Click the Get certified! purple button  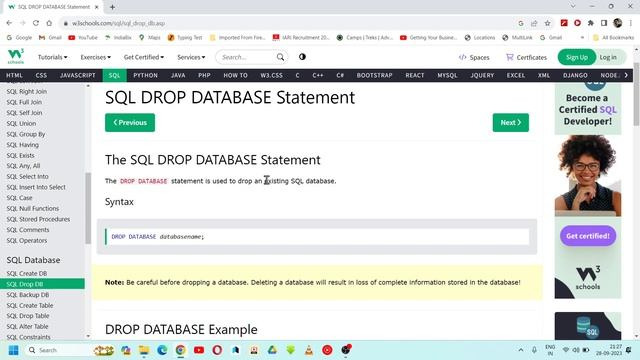588,236
